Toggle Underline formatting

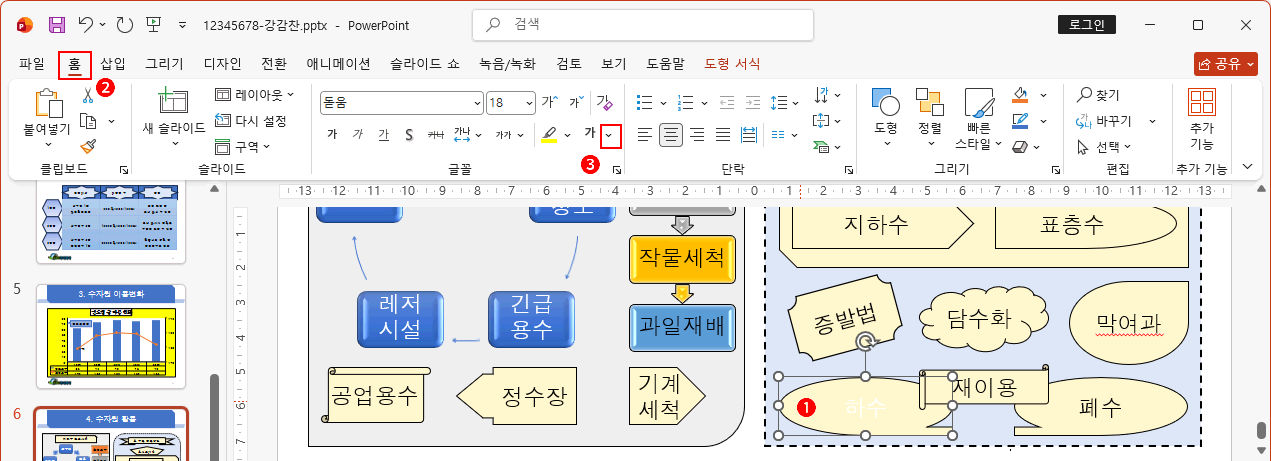pyautogui.click(x=383, y=134)
